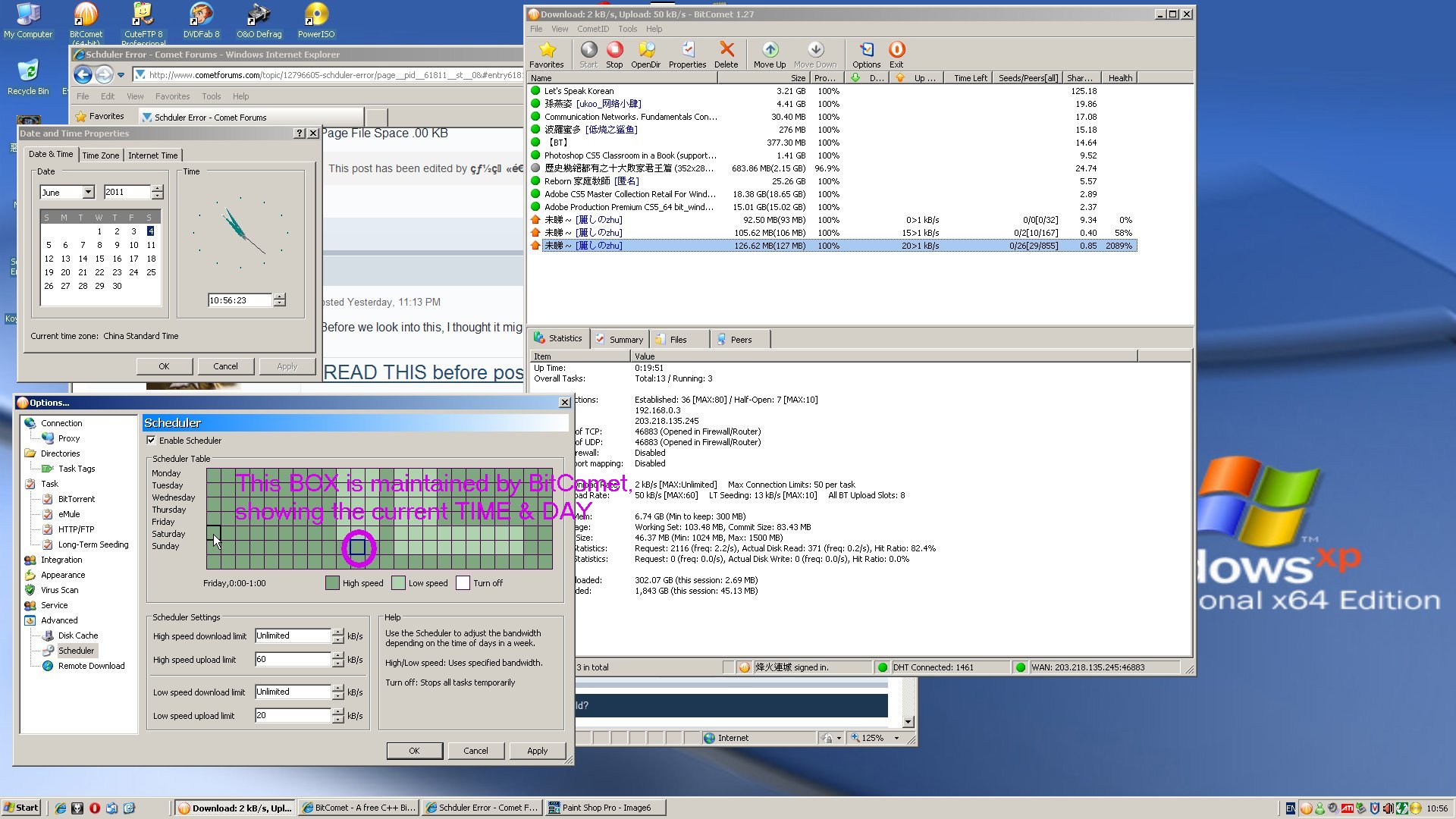The height and width of the screenshot is (819, 1456).
Task: Click the Turn off legend color swatch
Action: coord(463,583)
